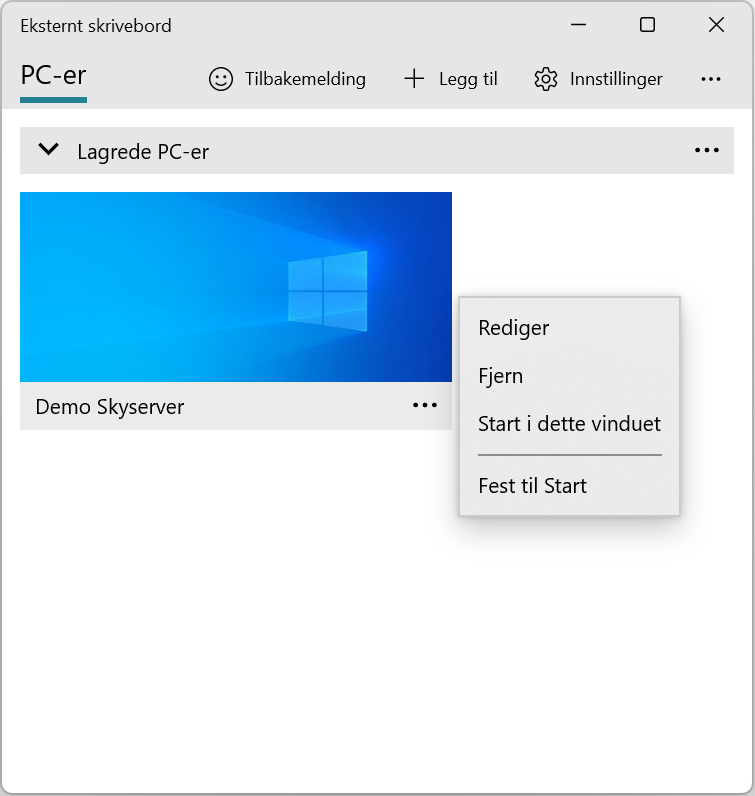Open the top toolbar's three-dot overflow menu

711,79
